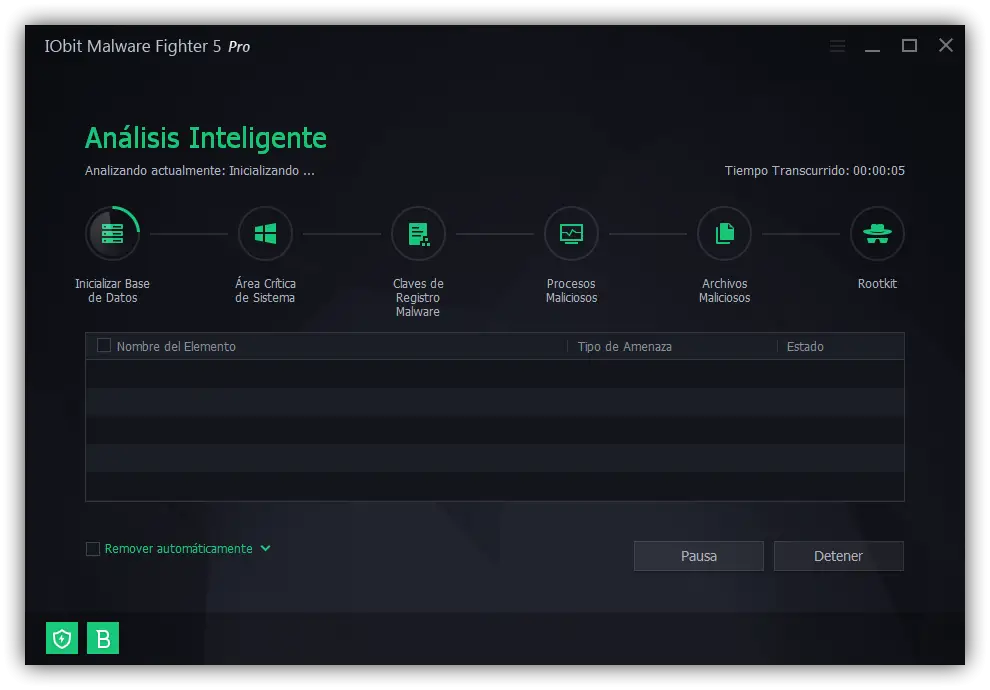Pause the scan with the Pausa button
This screenshot has height=690, width=990.
pyautogui.click(x=699, y=556)
